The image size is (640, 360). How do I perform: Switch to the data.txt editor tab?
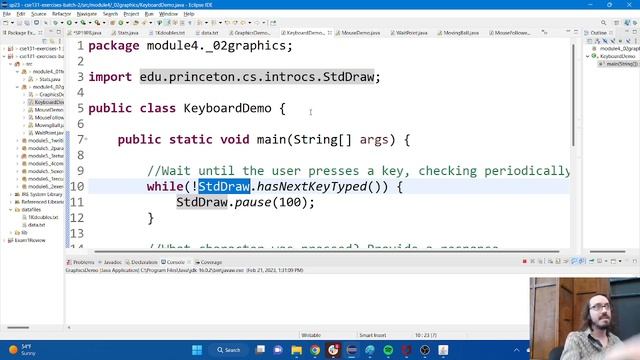(x=207, y=33)
